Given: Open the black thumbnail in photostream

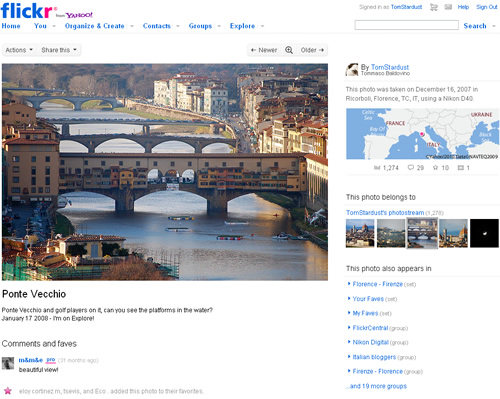Looking at the screenshot, I should (484, 233).
